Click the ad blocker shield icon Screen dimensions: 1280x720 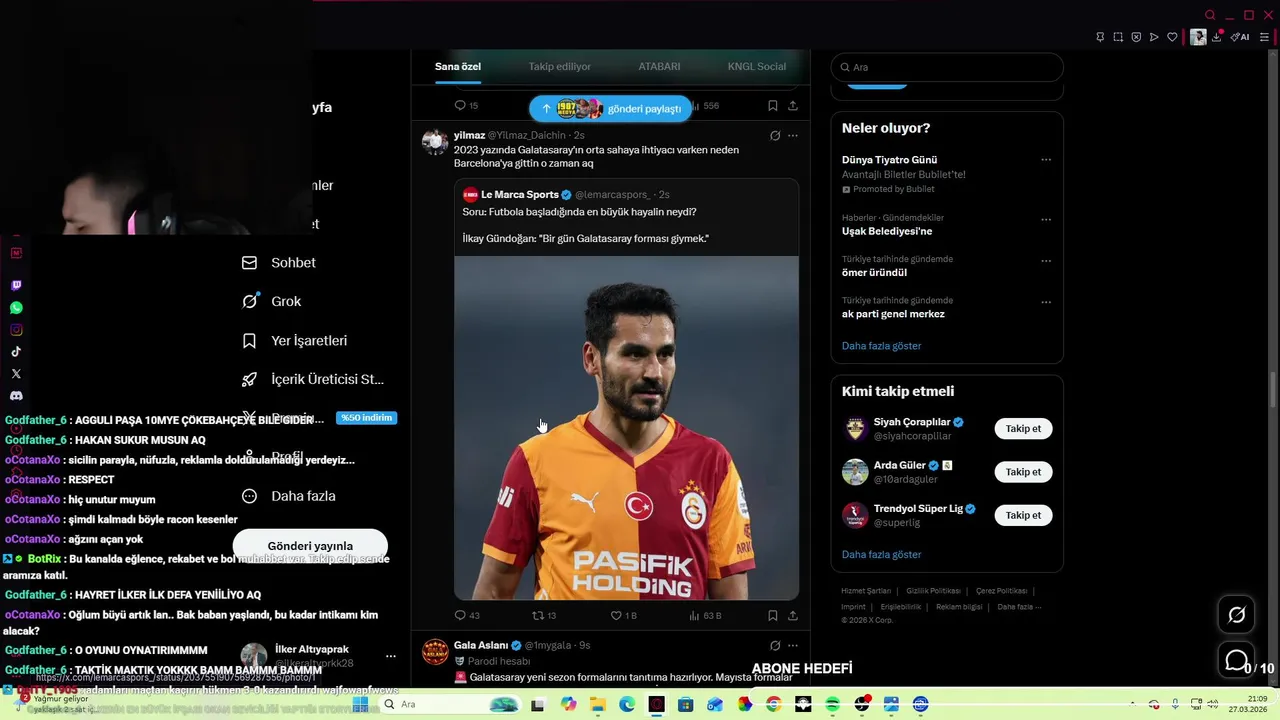(x=1136, y=37)
